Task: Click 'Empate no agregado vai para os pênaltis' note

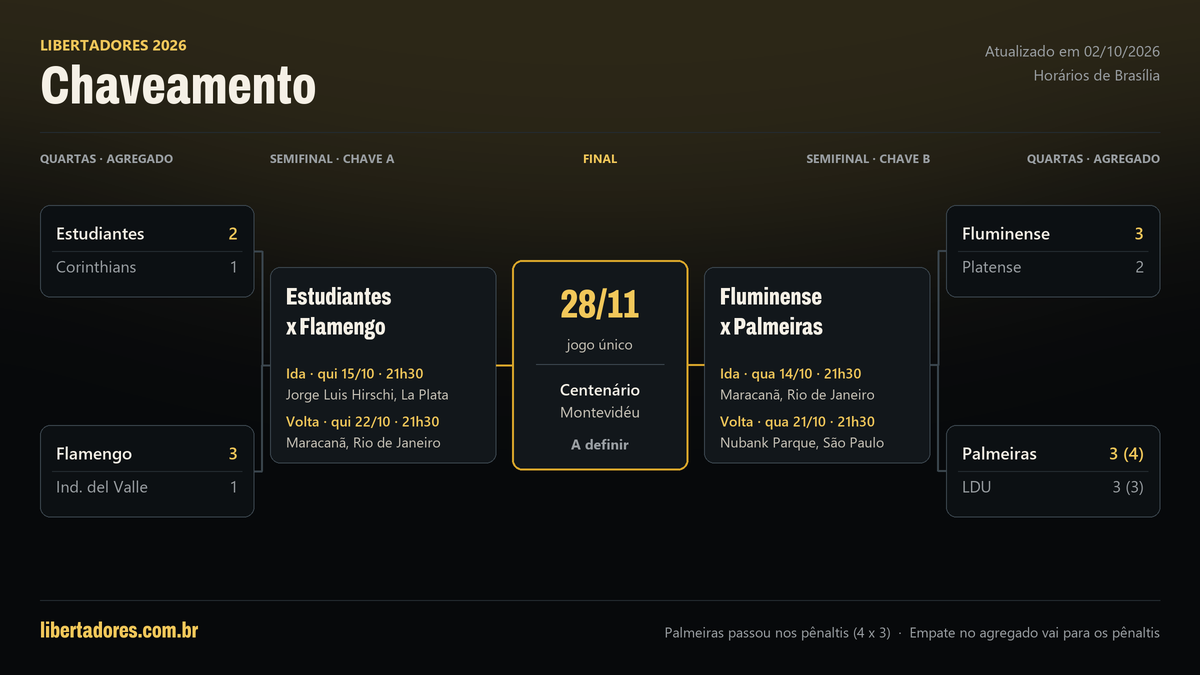Action: click(1035, 633)
